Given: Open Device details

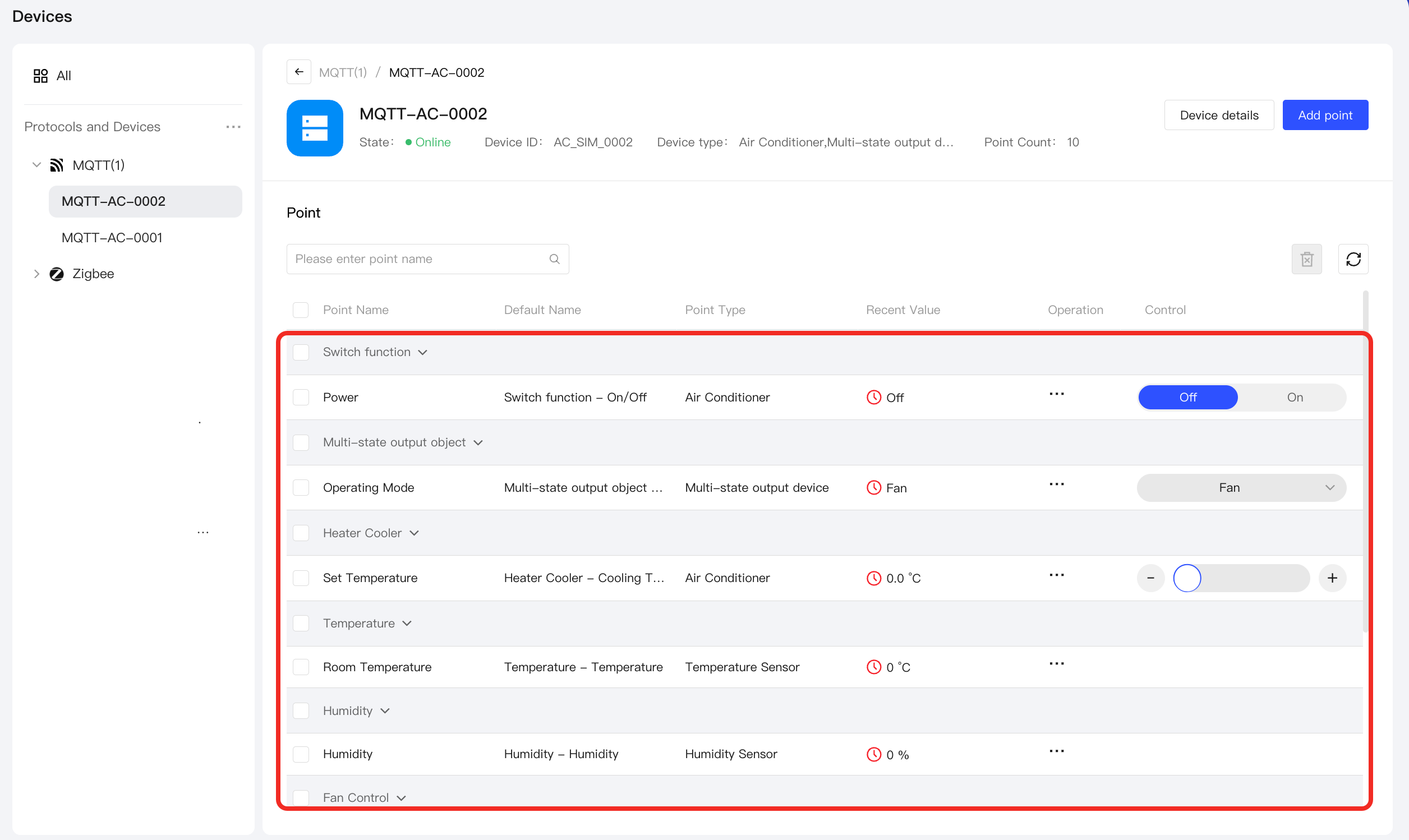Looking at the screenshot, I should pyautogui.click(x=1219, y=115).
